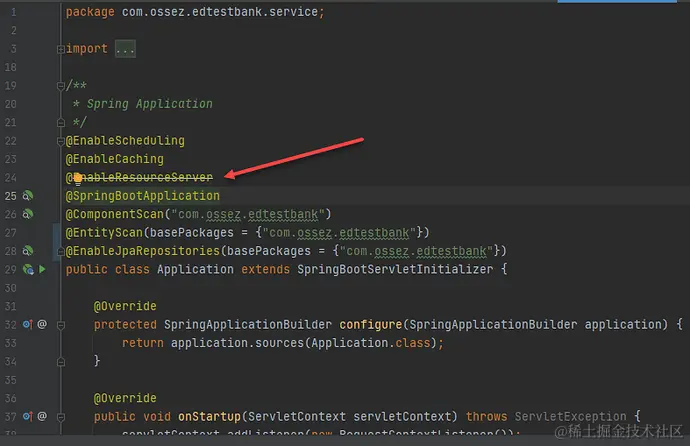690x446 pixels.
Task: Click the @ gutter marker on line 37
Action: click(42, 416)
